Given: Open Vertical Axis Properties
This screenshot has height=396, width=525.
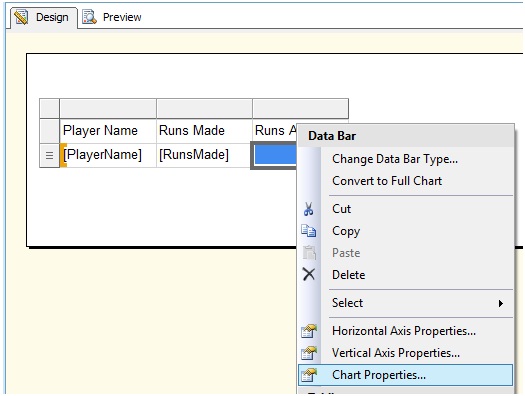Looking at the screenshot, I should (405, 353).
